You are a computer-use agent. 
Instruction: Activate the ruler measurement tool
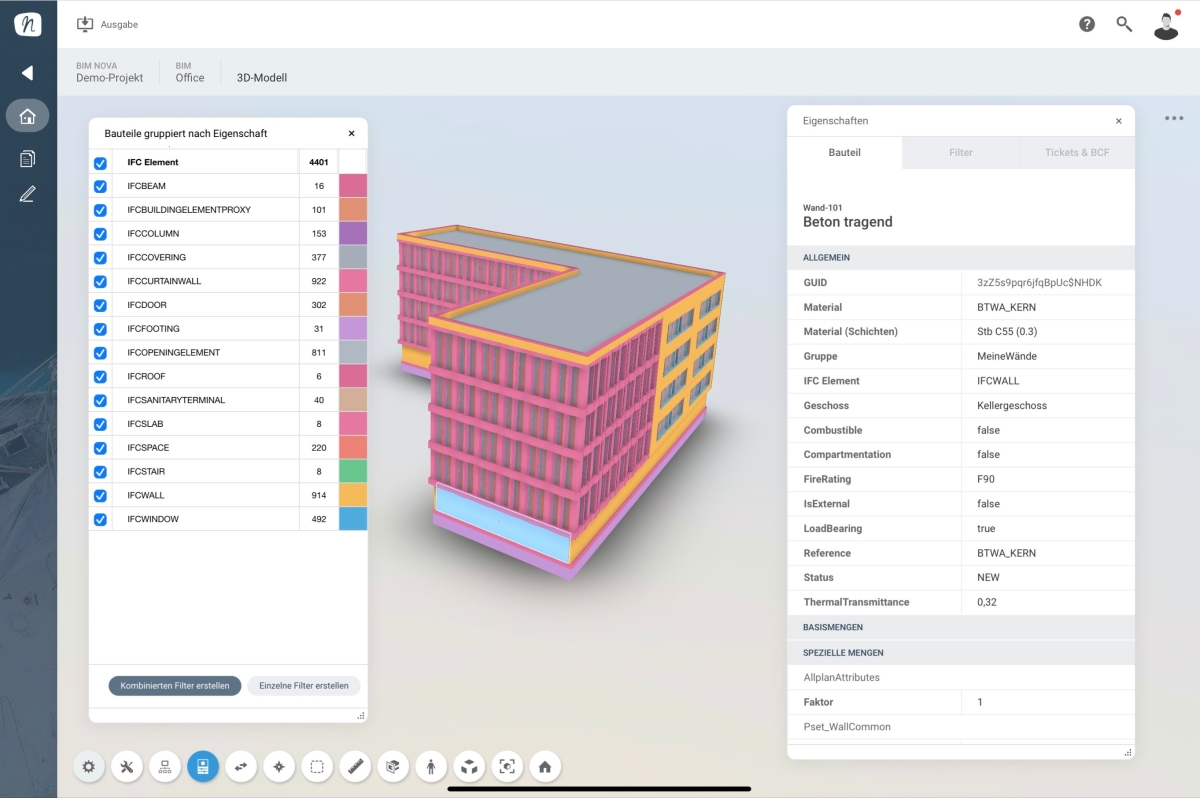pyautogui.click(x=355, y=767)
